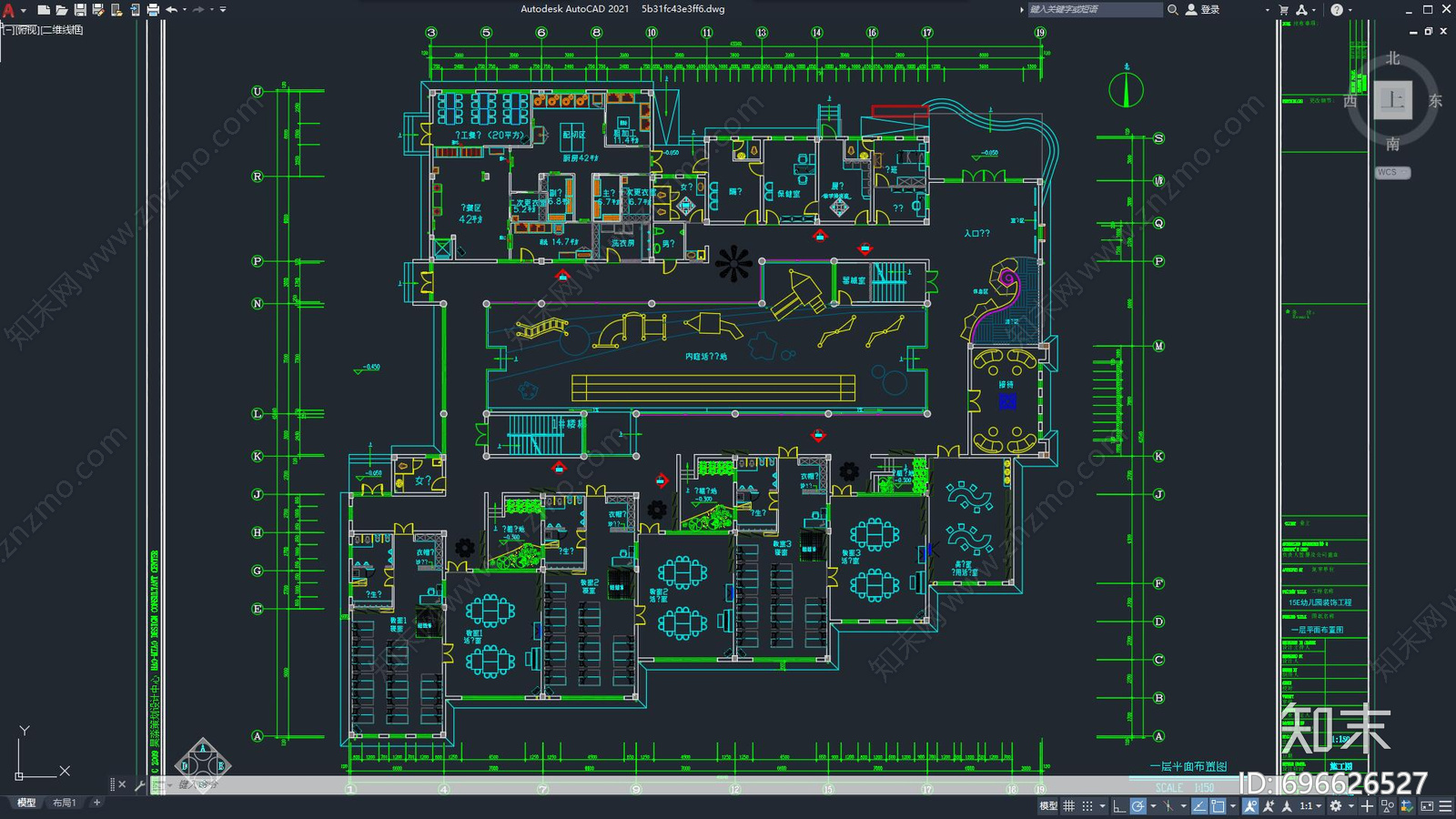Open the 1:1 annotation scale dropdown

click(x=1311, y=805)
